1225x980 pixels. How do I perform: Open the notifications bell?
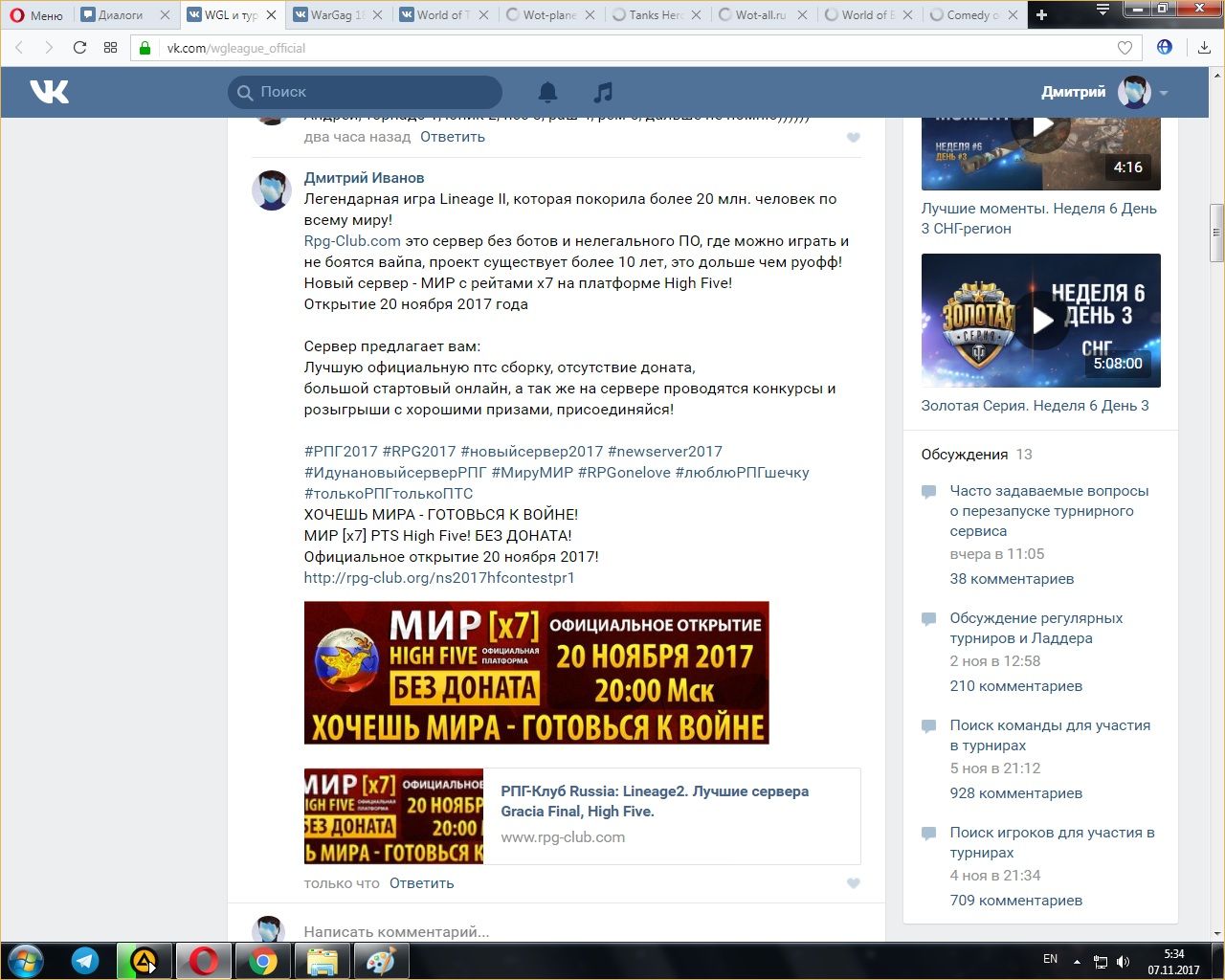547,92
